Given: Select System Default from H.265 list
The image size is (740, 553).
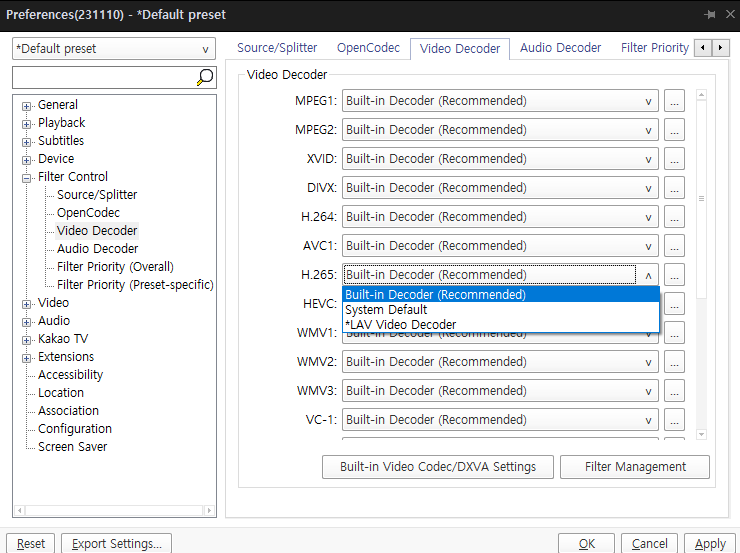Looking at the screenshot, I should coord(386,310).
